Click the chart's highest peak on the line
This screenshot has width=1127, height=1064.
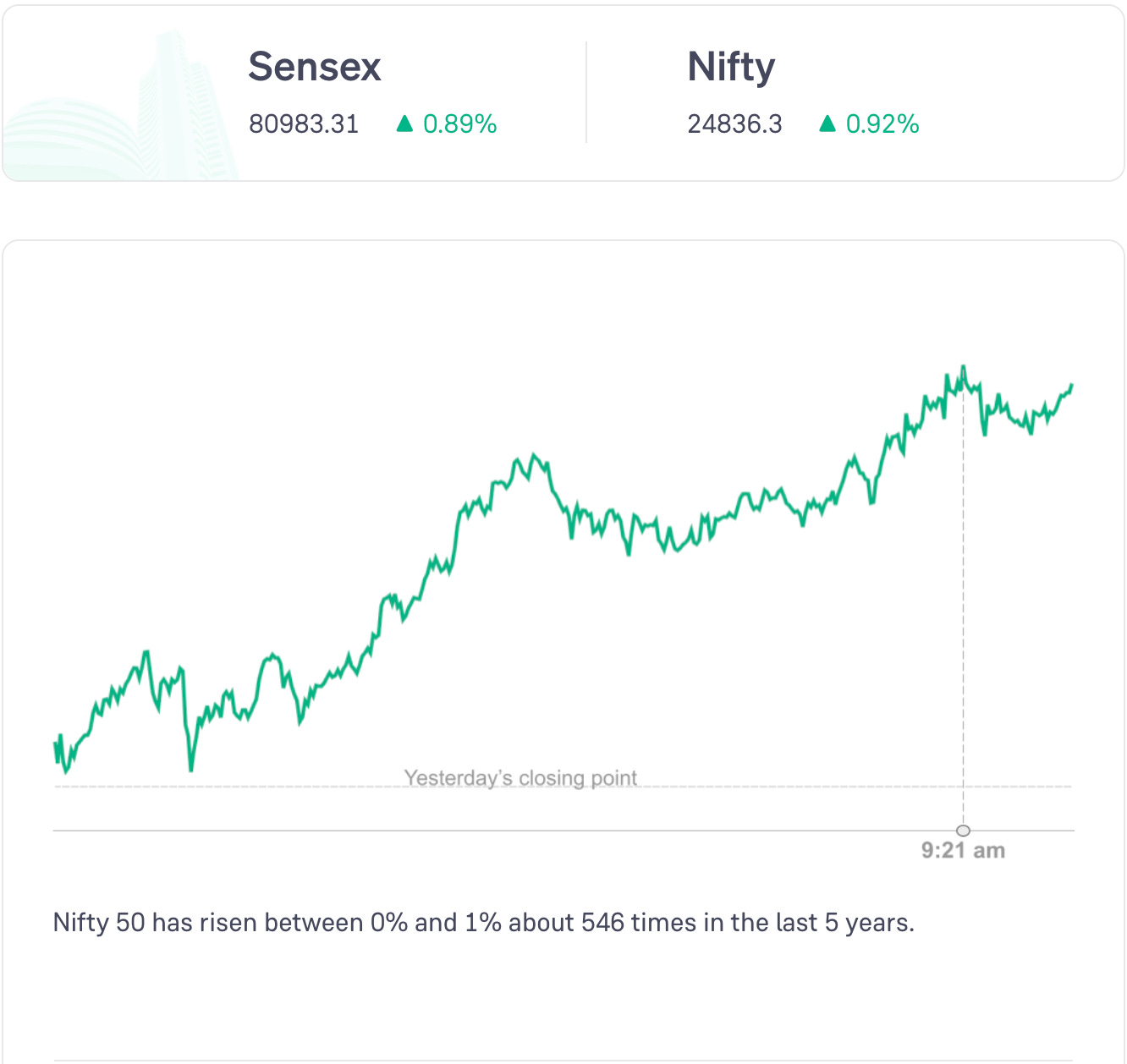coord(963,367)
